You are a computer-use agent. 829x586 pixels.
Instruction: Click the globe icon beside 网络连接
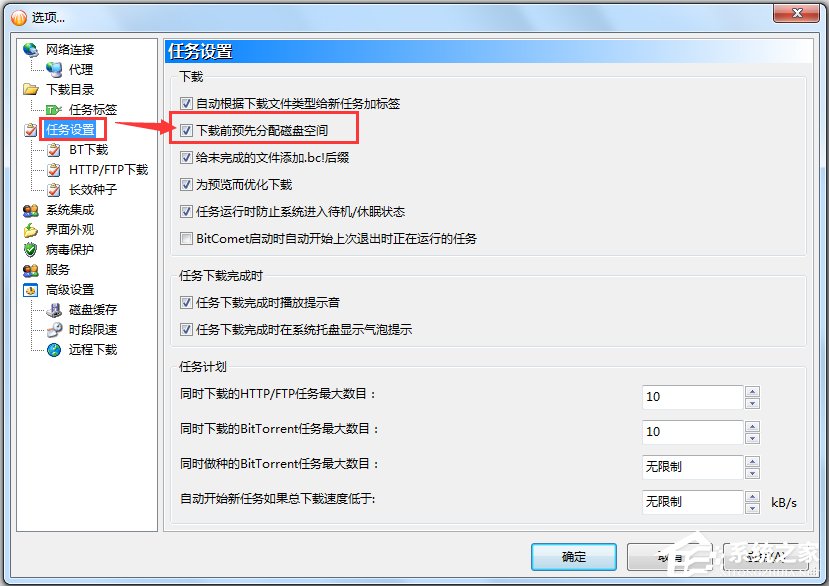click(31, 50)
